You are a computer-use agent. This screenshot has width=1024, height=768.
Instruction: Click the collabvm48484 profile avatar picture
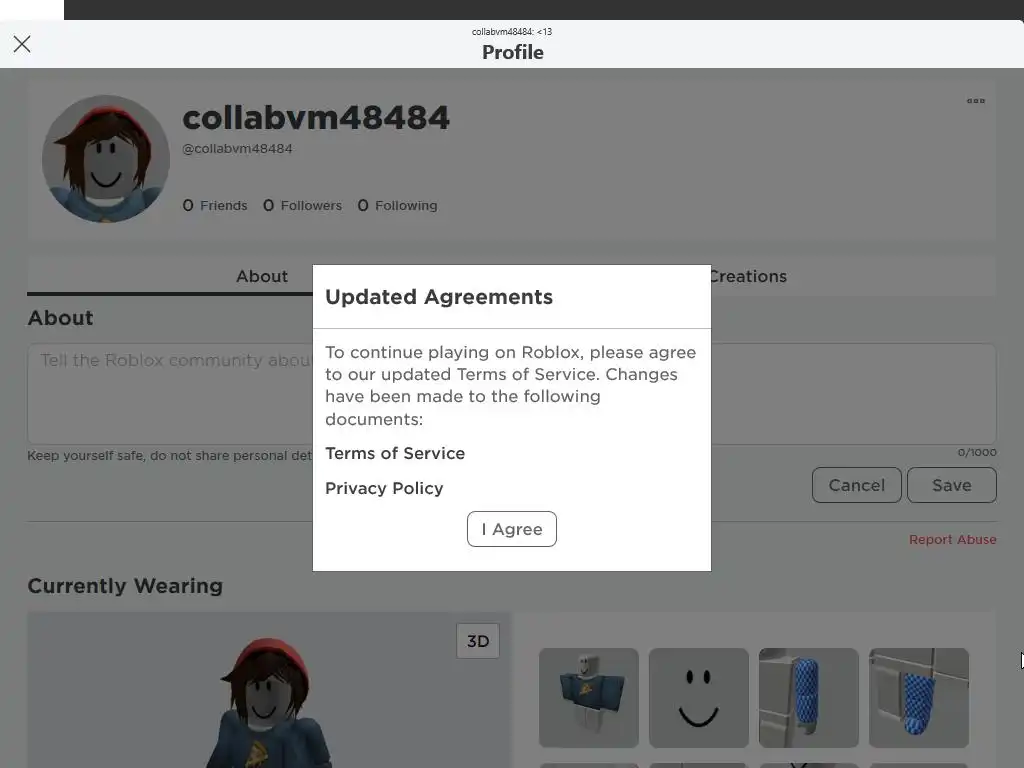106,159
